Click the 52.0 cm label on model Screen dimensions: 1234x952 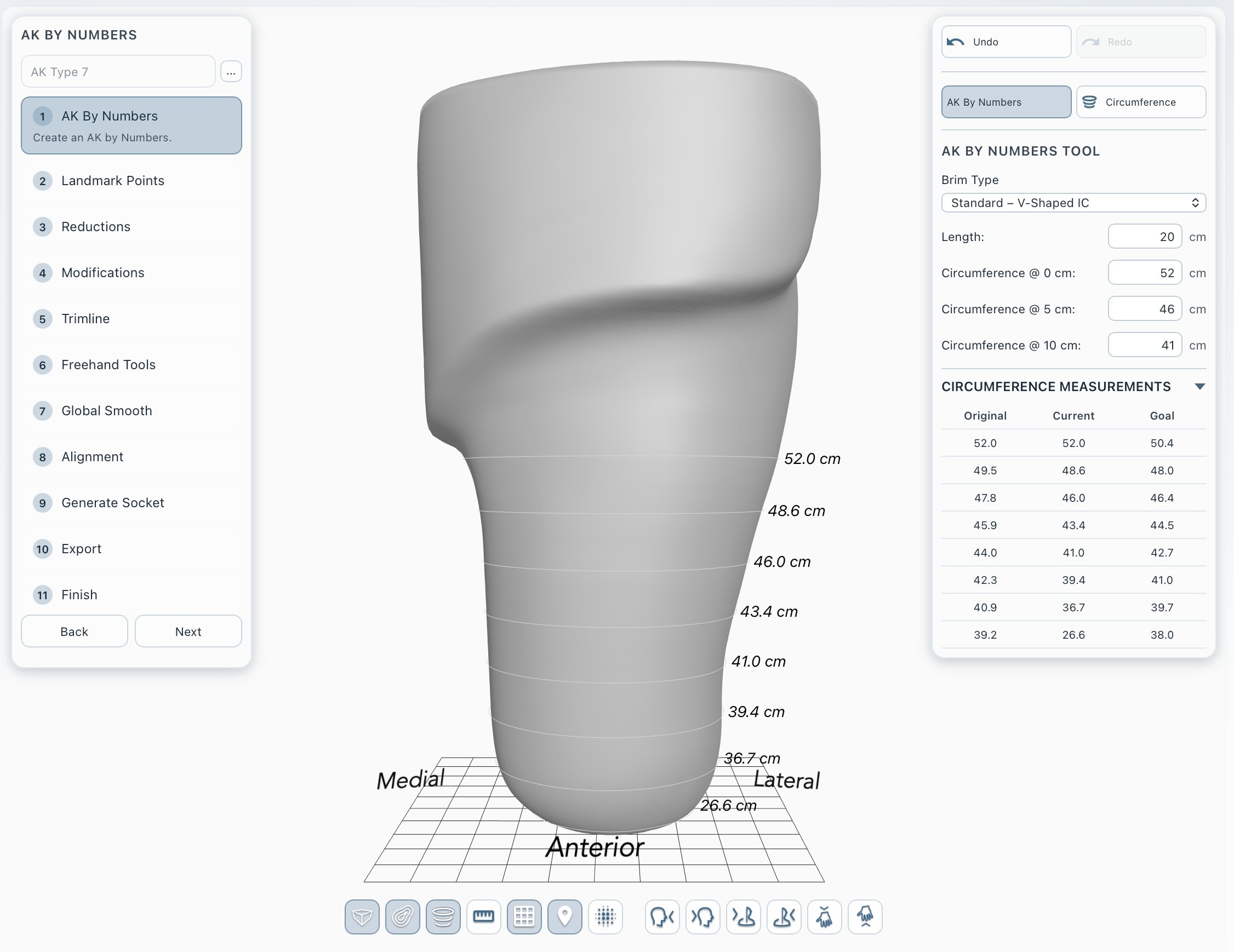(812, 459)
